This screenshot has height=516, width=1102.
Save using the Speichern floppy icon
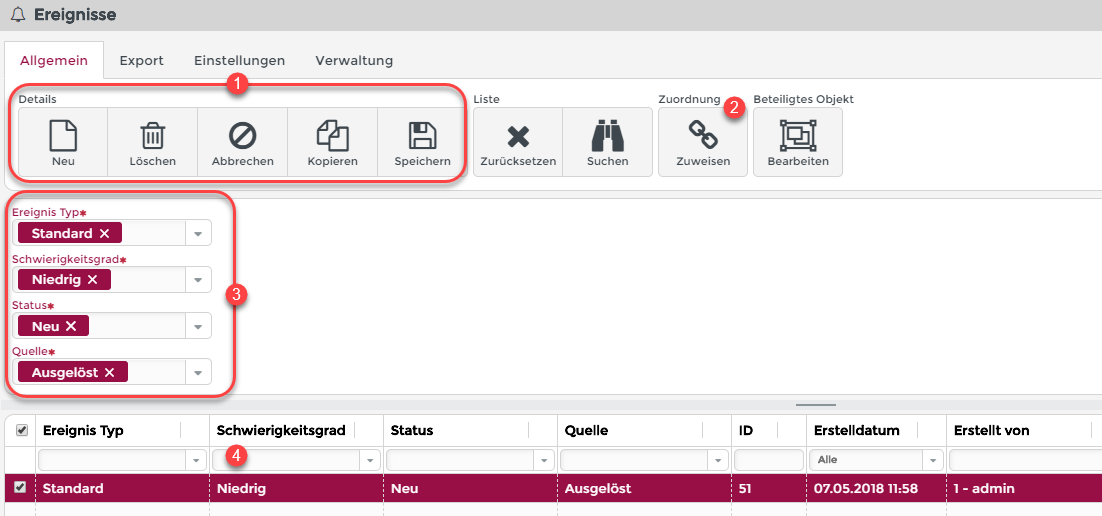(x=422, y=135)
